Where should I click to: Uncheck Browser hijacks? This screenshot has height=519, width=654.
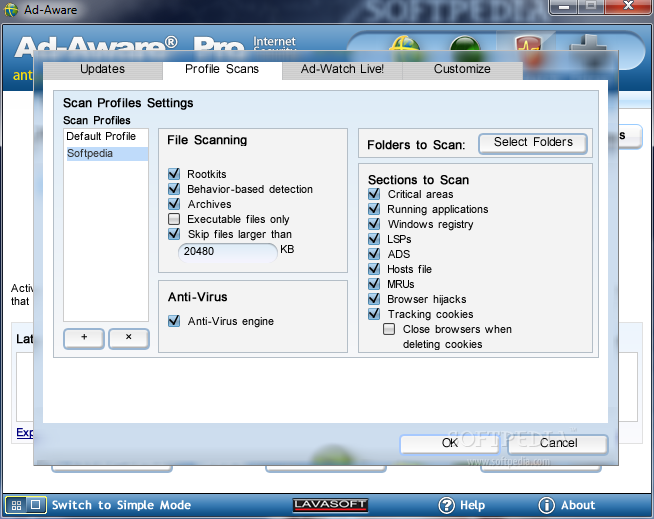pyautogui.click(x=374, y=299)
